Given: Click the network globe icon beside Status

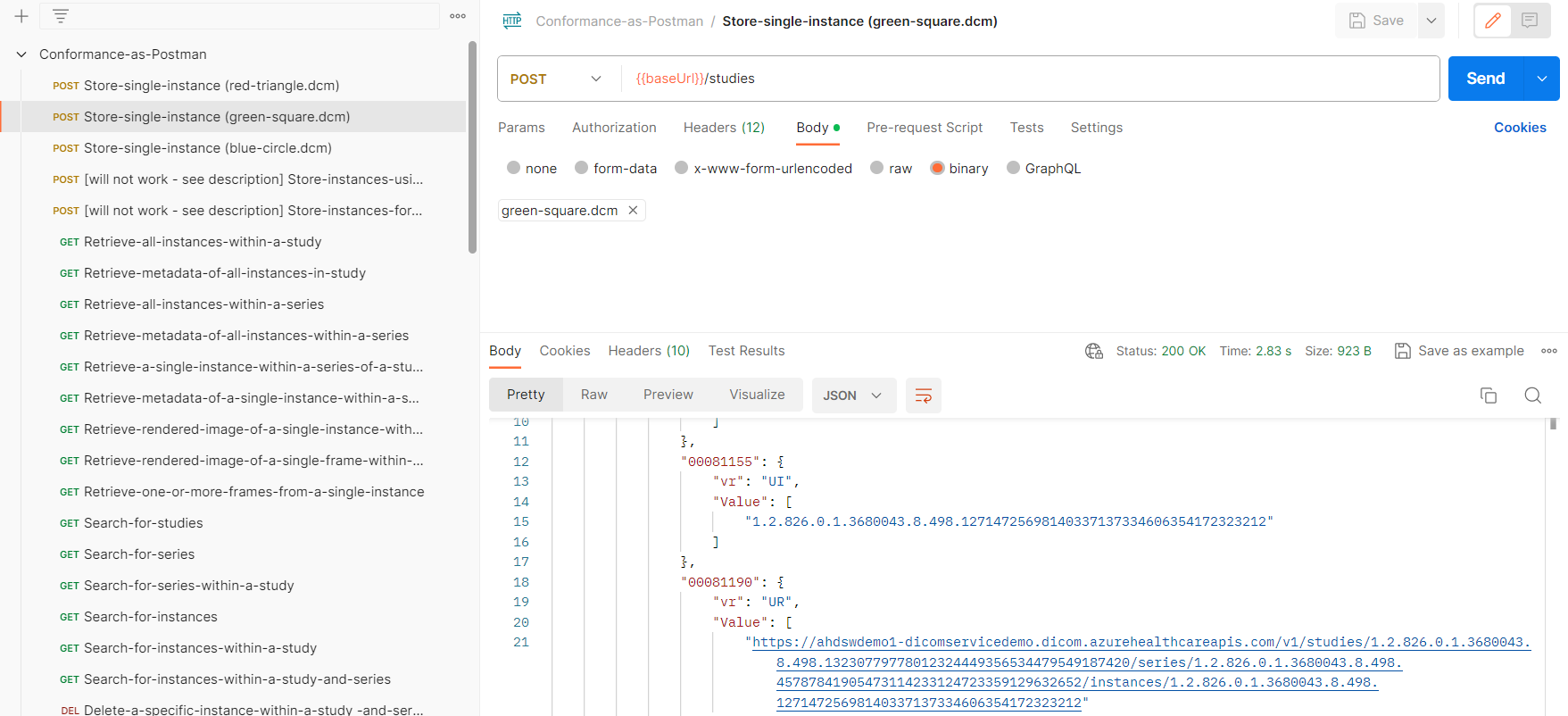Looking at the screenshot, I should (x=1094, y=351).
